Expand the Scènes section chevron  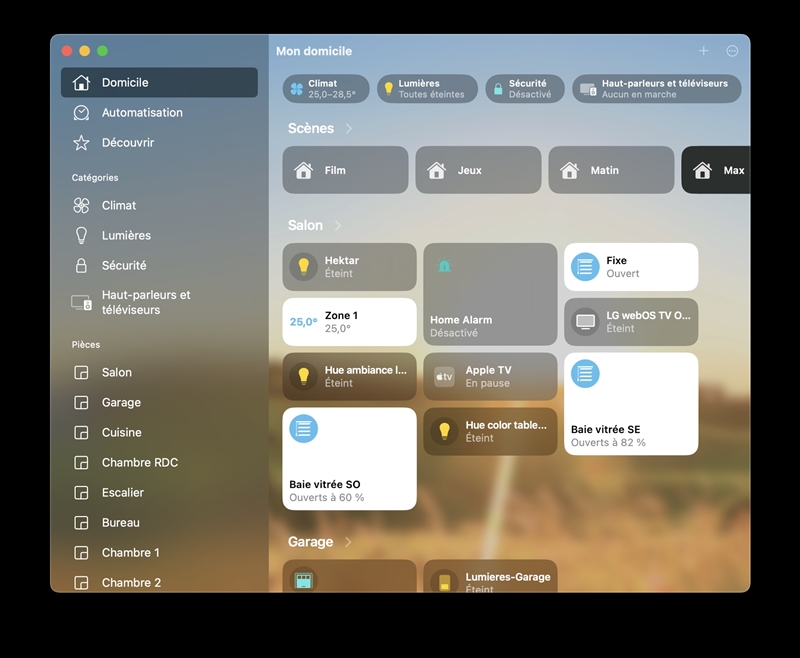(349, 129)
